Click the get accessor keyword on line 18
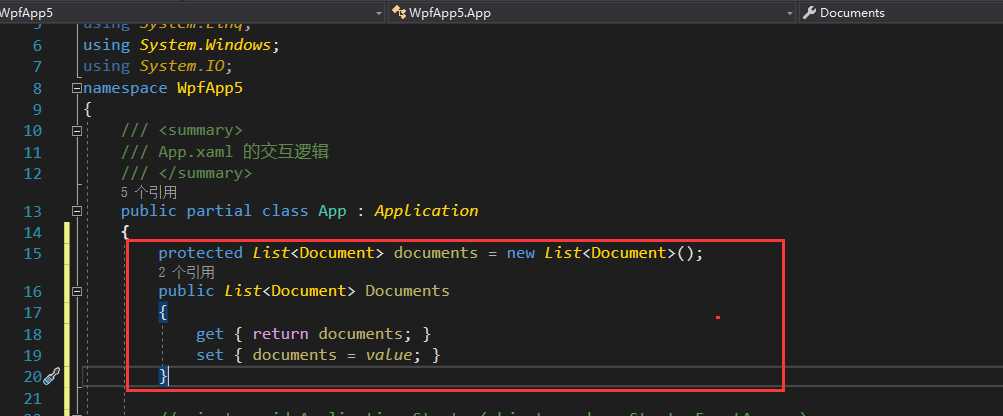Viewport: 1003px width, 416px height. tap(210, 333)
